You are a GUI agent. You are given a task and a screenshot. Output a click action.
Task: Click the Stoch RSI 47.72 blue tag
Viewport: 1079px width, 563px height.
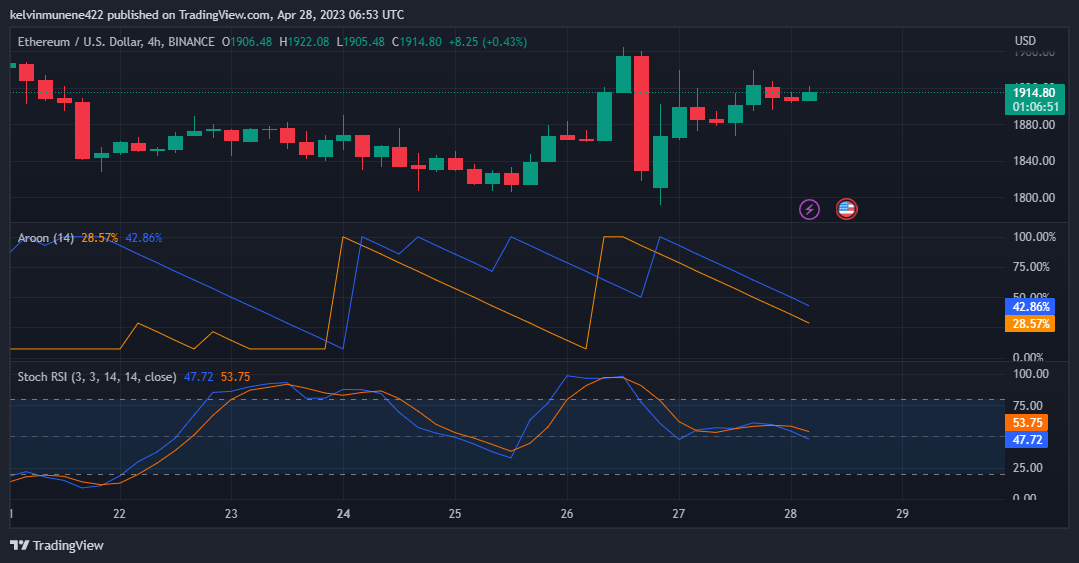tap(1027, 440)
